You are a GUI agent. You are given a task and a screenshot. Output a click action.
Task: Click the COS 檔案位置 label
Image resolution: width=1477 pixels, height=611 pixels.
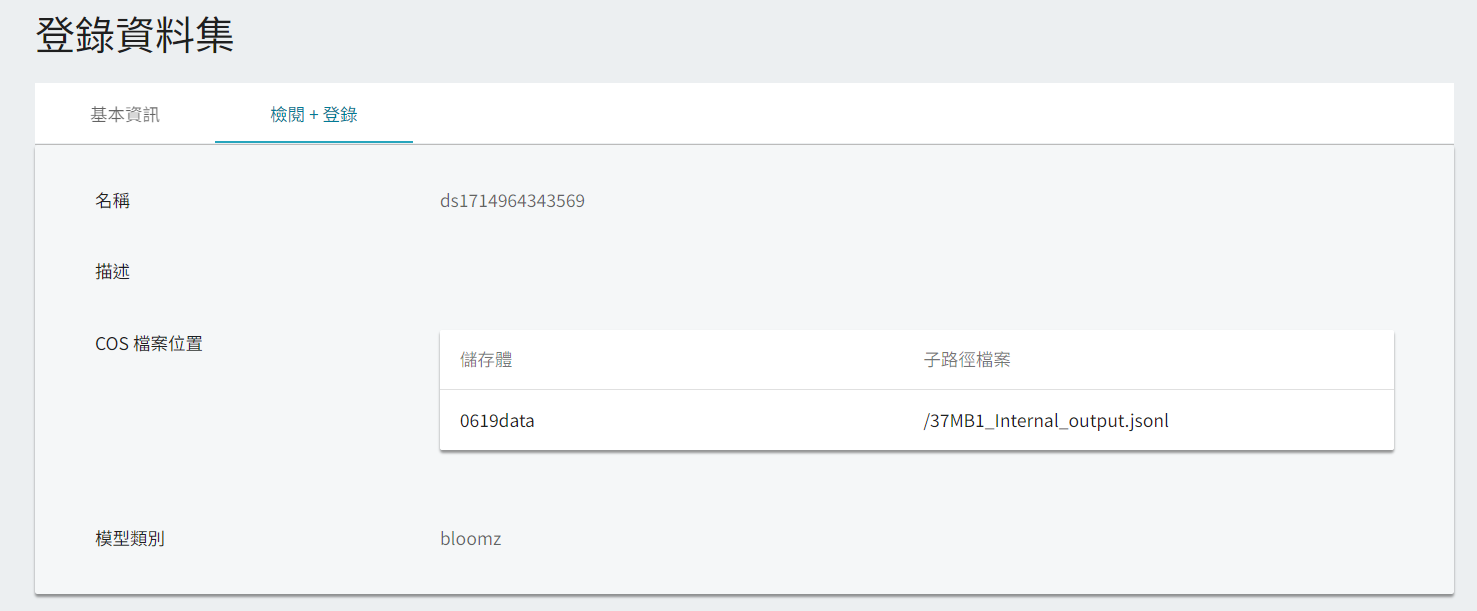click(x=149, y=344)
